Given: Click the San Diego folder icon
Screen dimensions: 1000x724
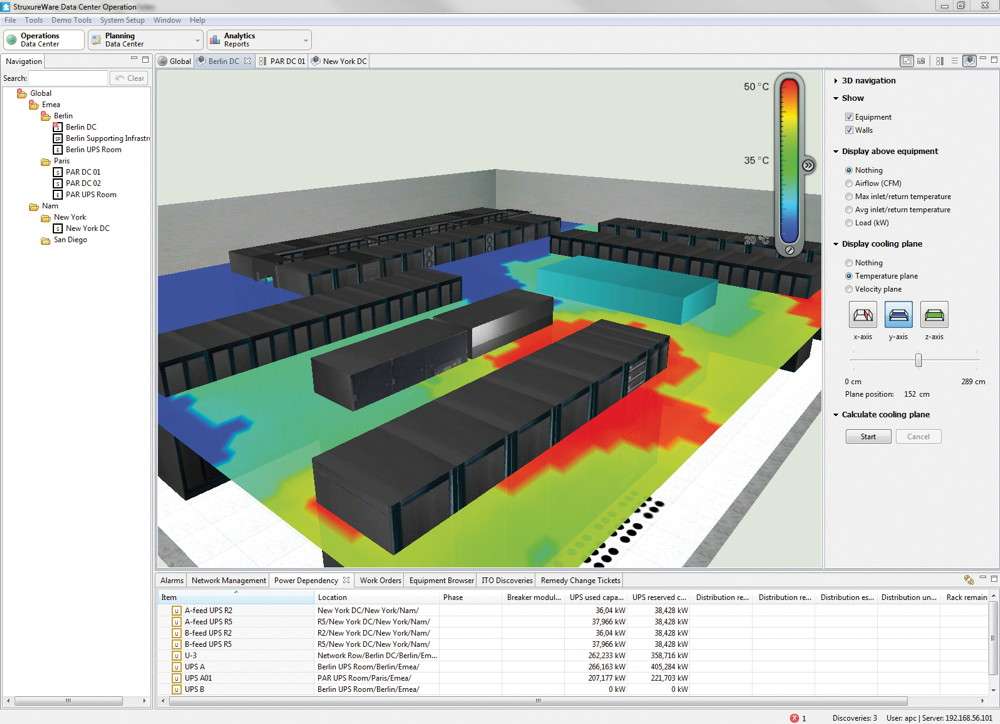Looking at the screenshot, I should 45,240.
